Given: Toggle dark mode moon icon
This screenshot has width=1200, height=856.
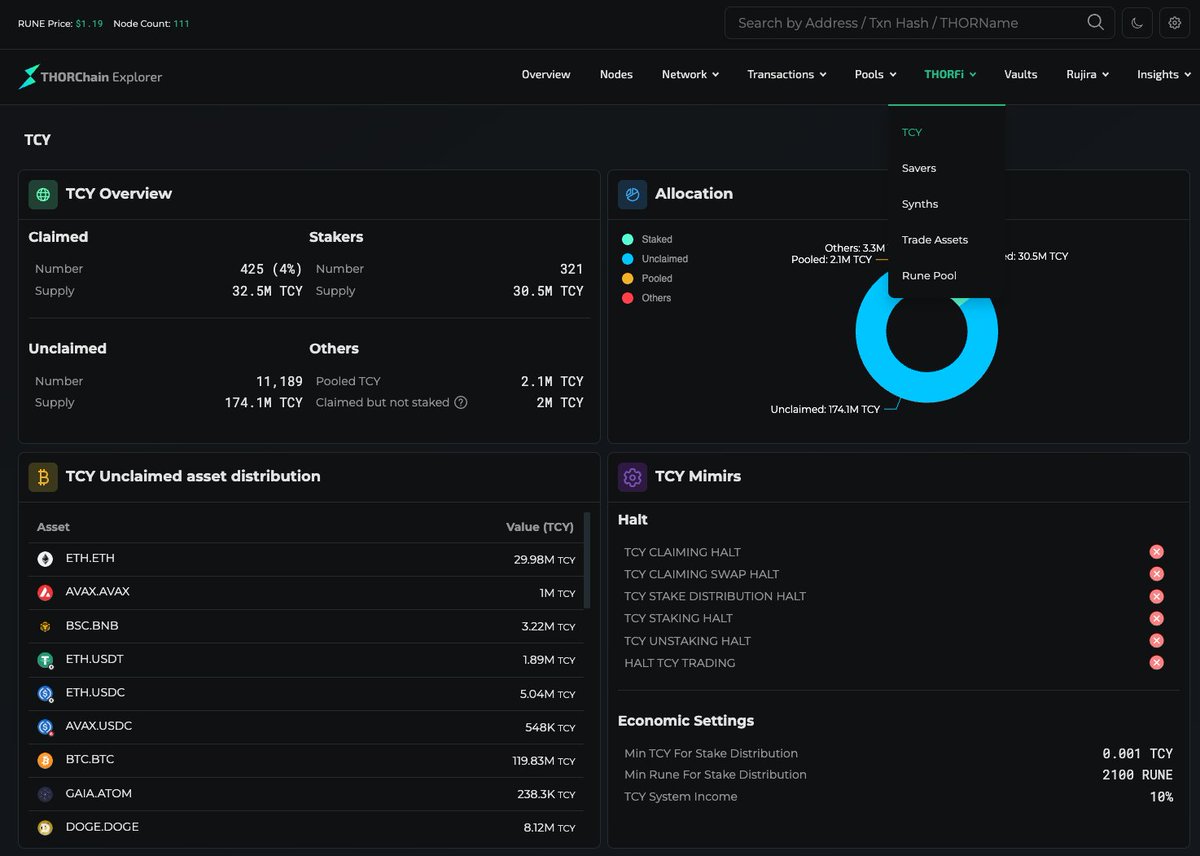Looking at the screenshot, I should pos(1138,23).
